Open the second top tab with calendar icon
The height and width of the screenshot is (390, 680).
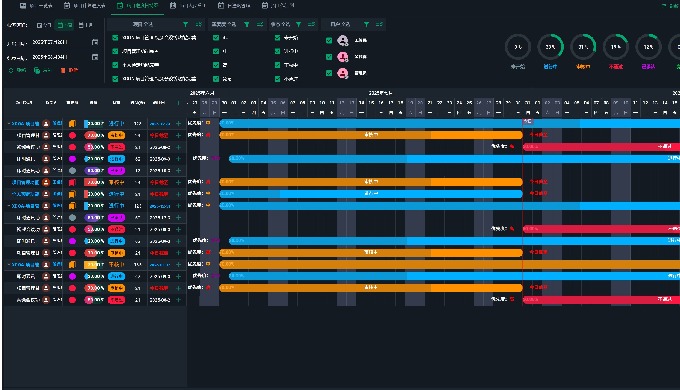click(x=85, y=6)
